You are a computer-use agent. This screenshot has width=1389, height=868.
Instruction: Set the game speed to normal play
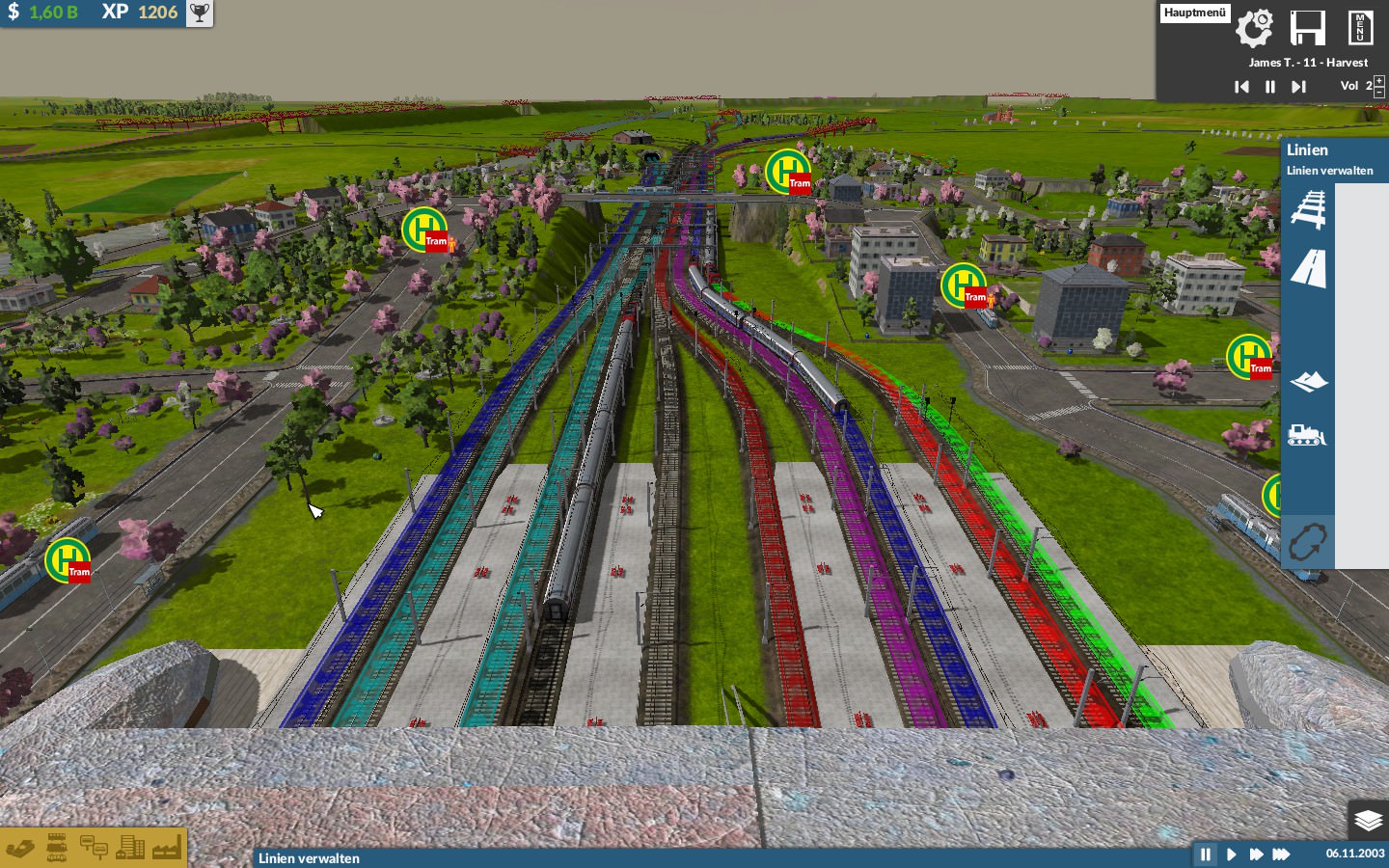coord(1231,854)
